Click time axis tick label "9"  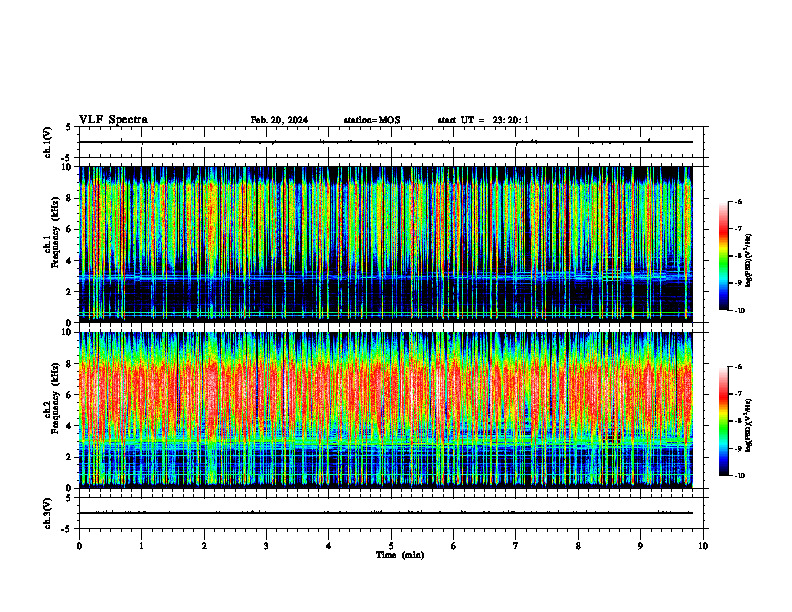[640, 546]
